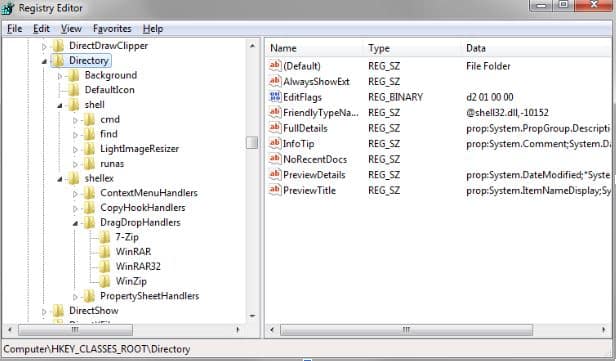Click the tree pane horizontal scrollbar thumb
Image resolution: width=616 pixels, height=361 pixels.
coord(75,330)
